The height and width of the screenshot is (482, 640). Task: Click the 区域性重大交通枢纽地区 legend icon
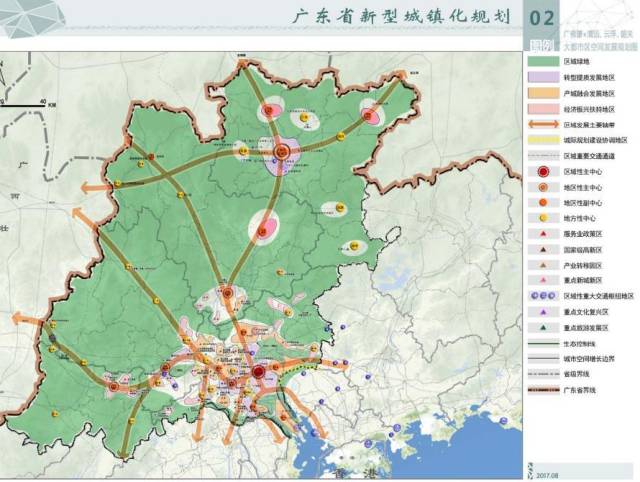tap(543, 295)
